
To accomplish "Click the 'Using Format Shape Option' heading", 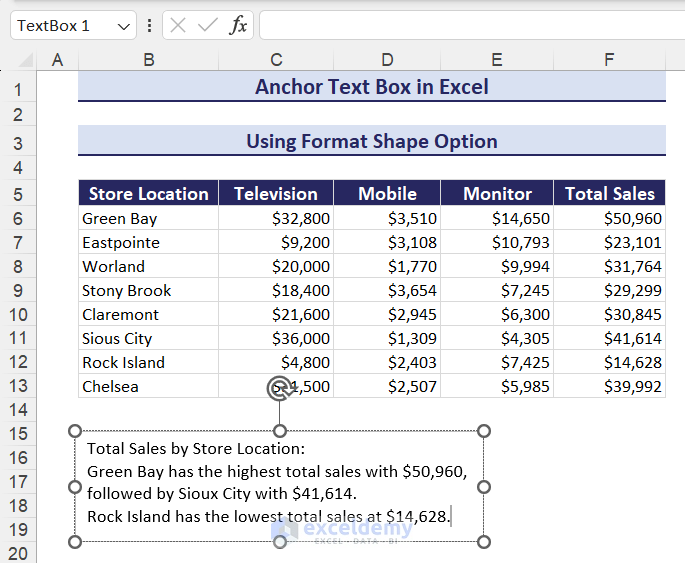I will [x=372, y=141].
